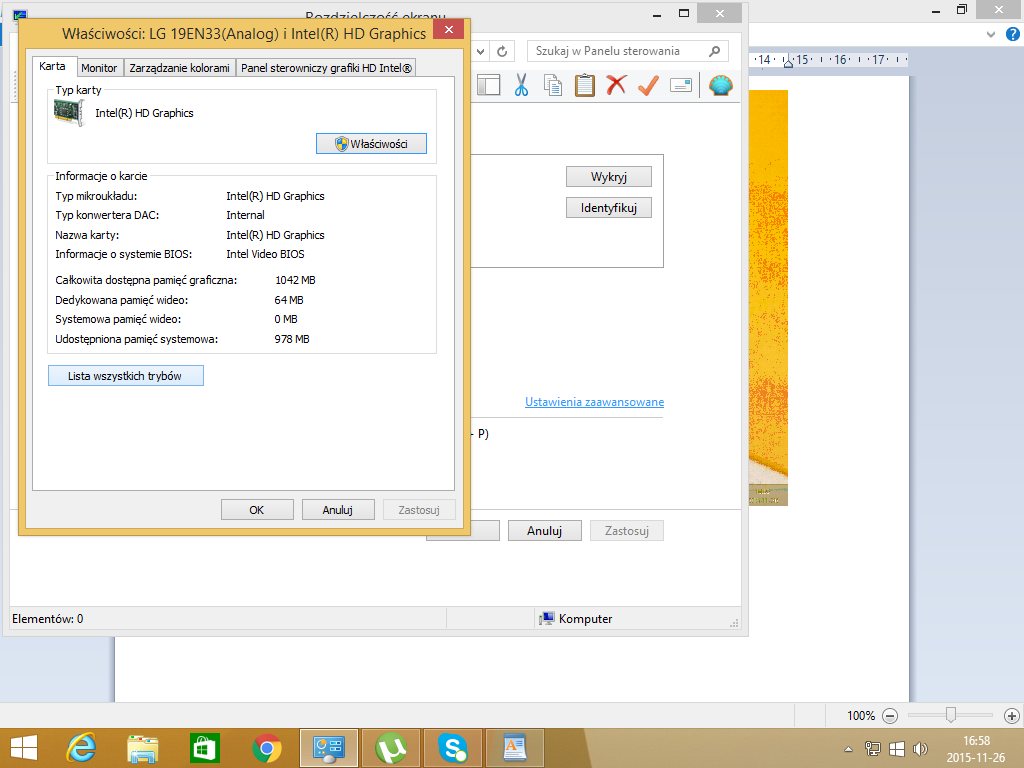Open uTorrent from the taskbar
Viewport: 1024px width, 768px height.
pos(391,748)
